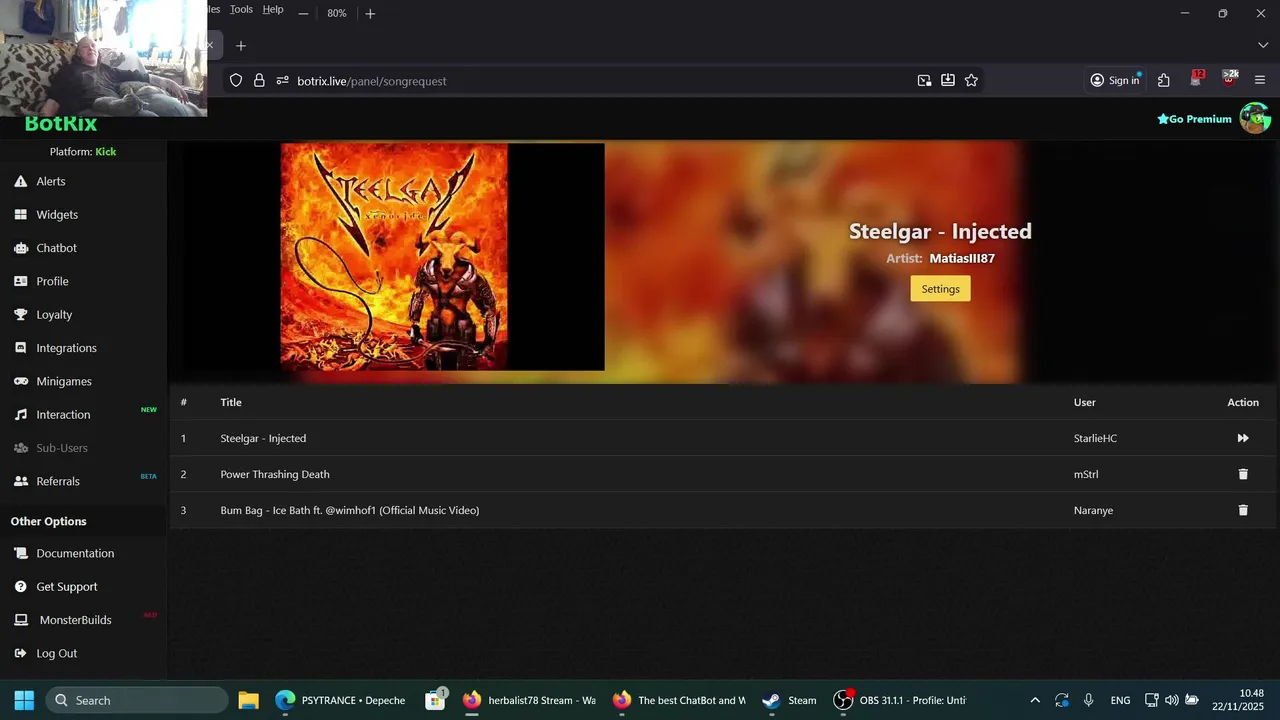Click the Steelgar album cover thumbnail
This screenshot has width=1280, height=720.
(x=394, y=257)
